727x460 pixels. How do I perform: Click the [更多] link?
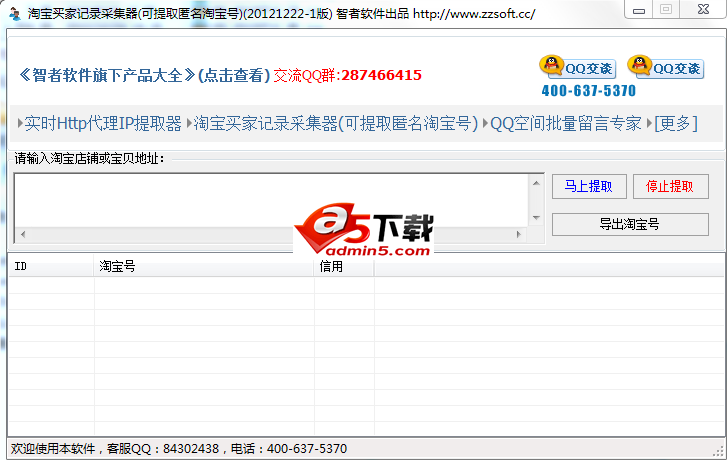(x=676, y=123)
